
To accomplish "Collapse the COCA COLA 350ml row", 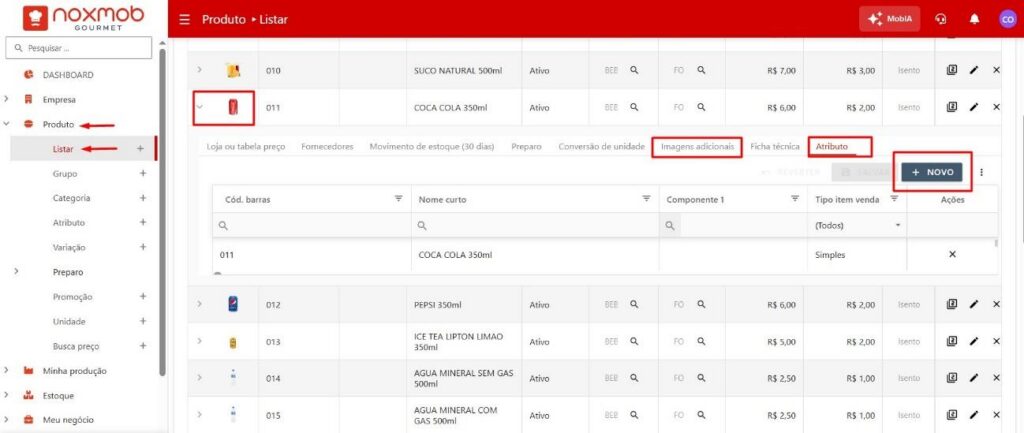I will click(x=200, y=107).
